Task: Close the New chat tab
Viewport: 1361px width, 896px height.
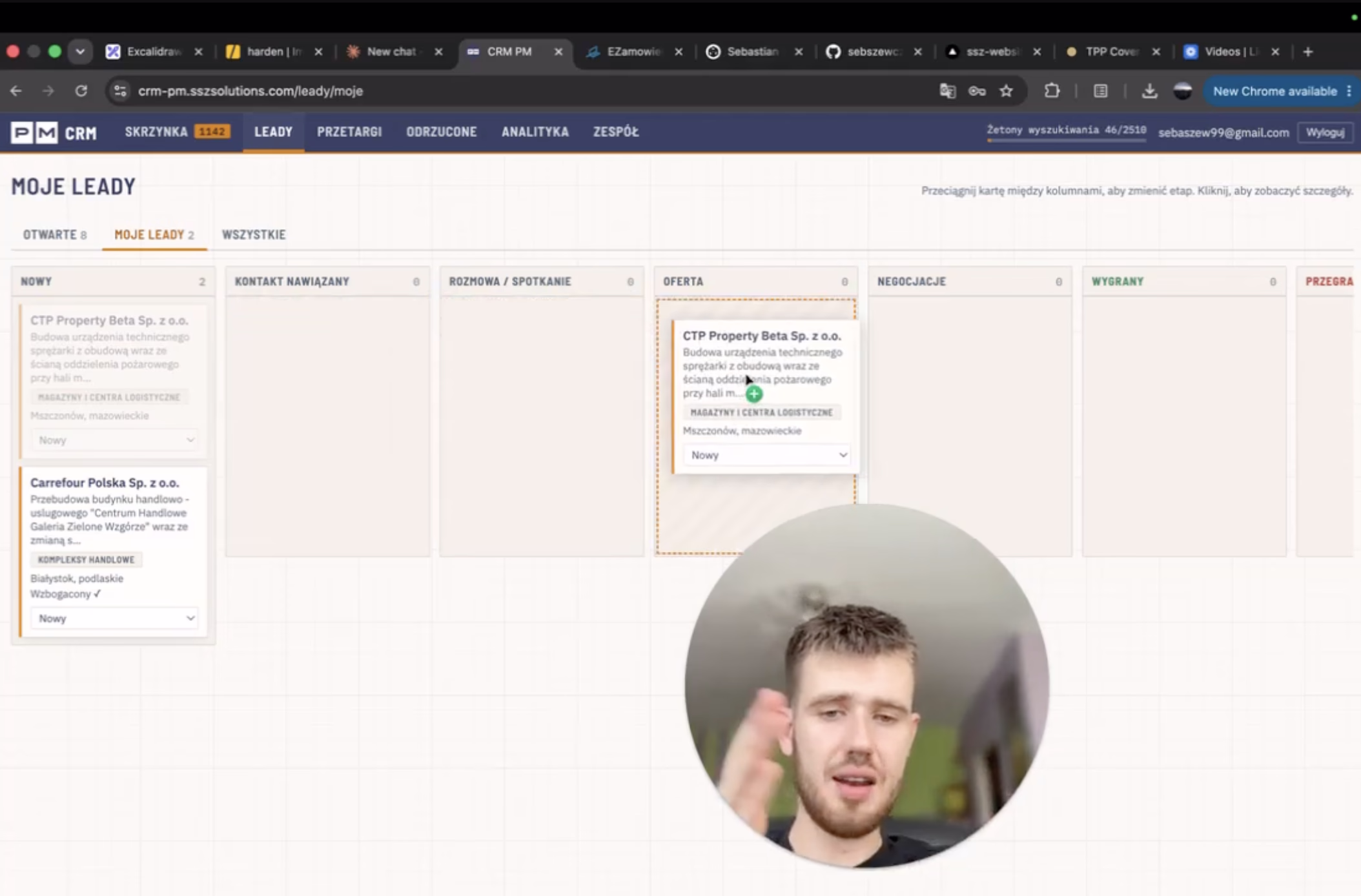Action: pyautogui.click(x=439, y=52)
